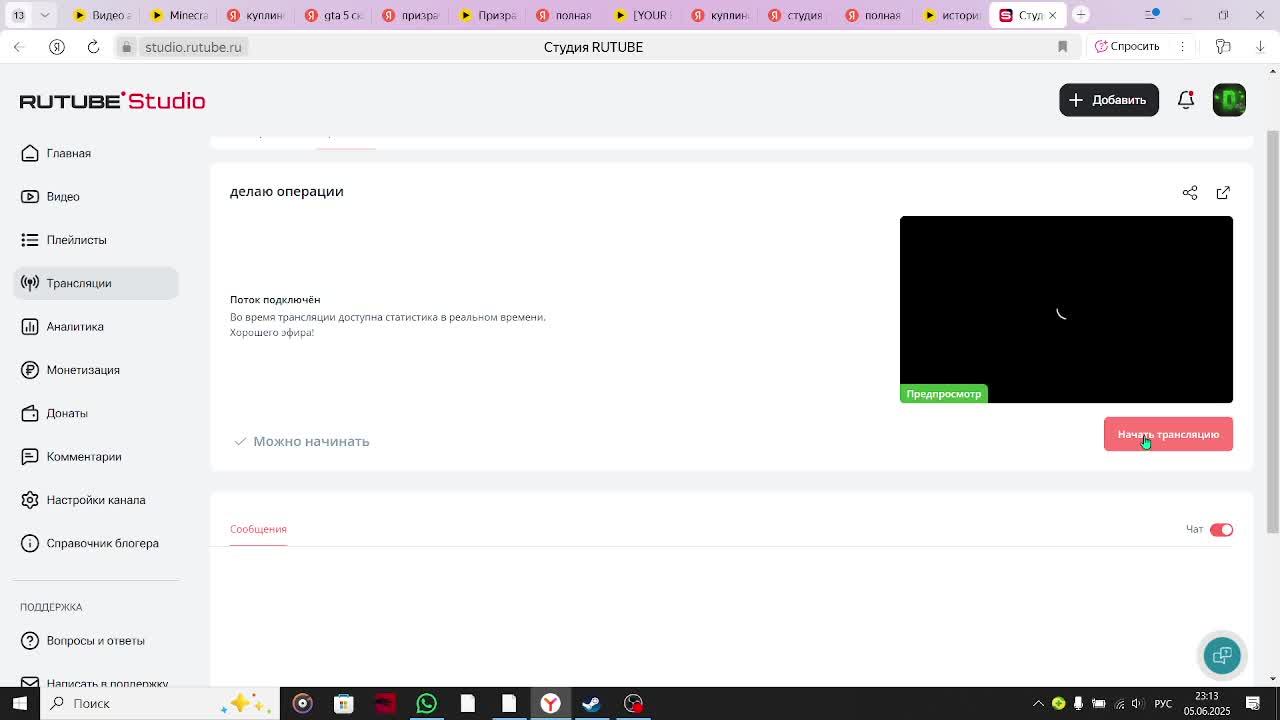Open the channel avatar menu
This screenshot has height=720, width=1280.
point(1229,100)
